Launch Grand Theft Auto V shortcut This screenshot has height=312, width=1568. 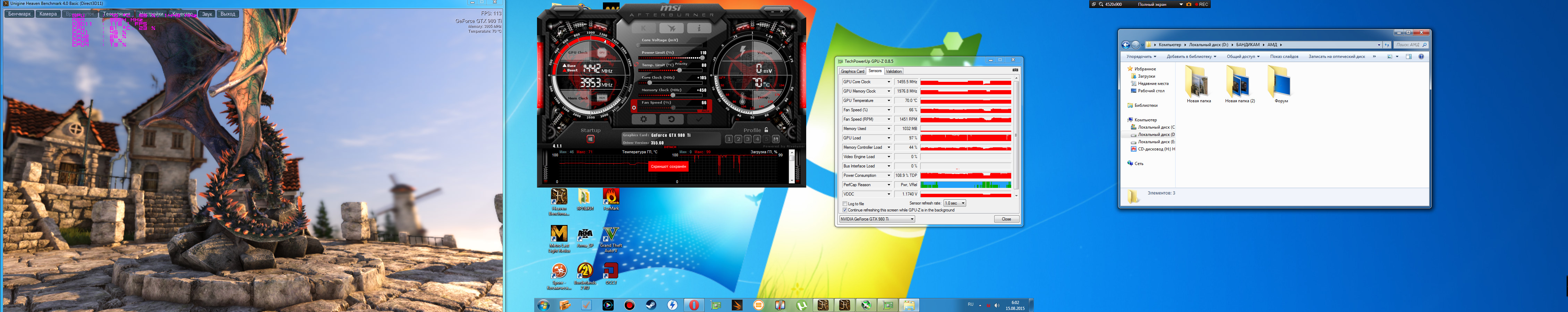[611, 239]
